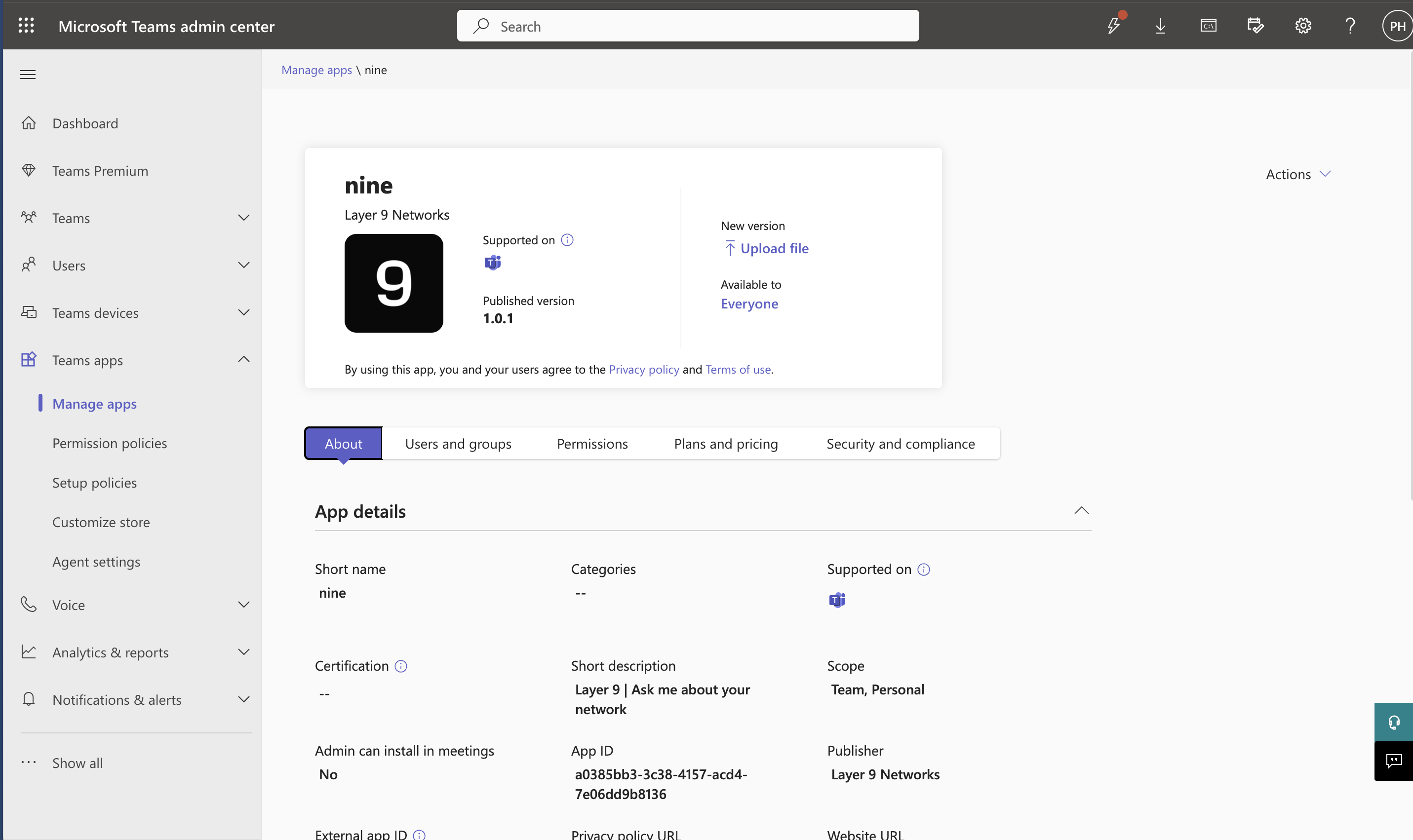Viewport: 1413px width, 840px height.
Task: Click the Teams devices icon
Action: click(x=28, y=312)
